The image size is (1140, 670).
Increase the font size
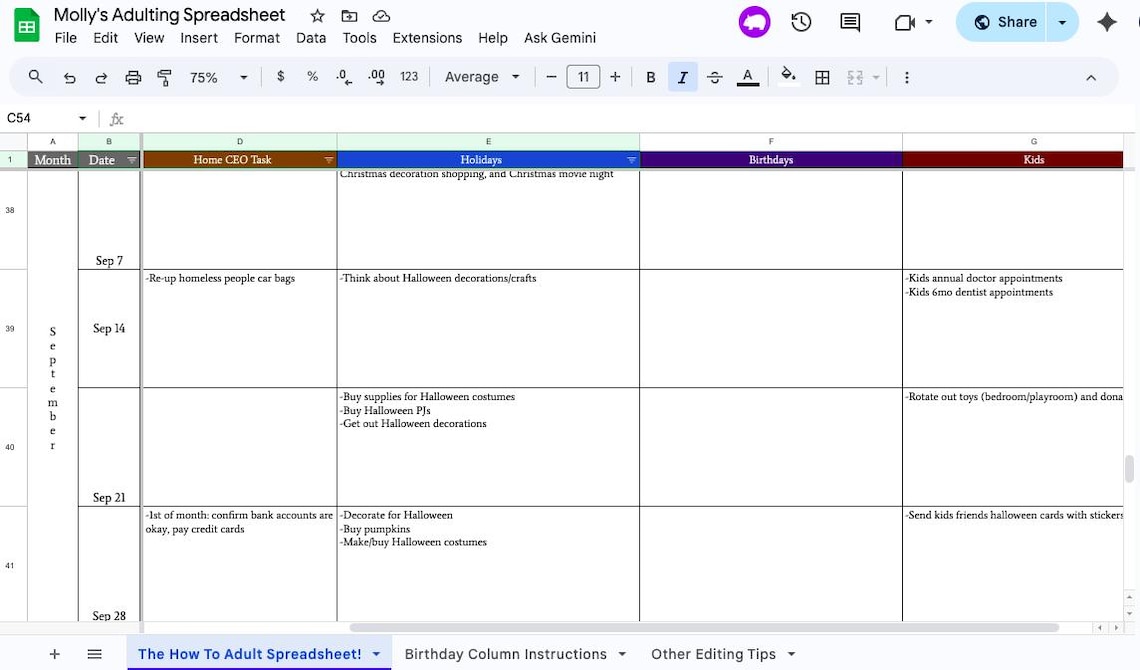point(615,77)
